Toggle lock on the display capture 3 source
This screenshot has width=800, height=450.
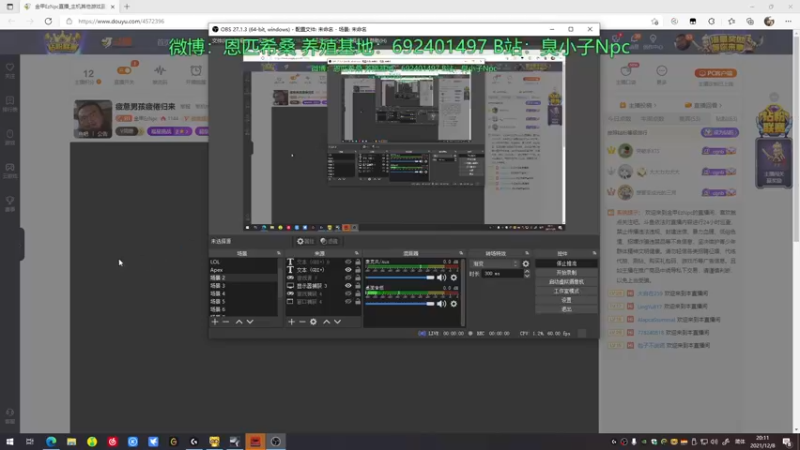(358, 286)
